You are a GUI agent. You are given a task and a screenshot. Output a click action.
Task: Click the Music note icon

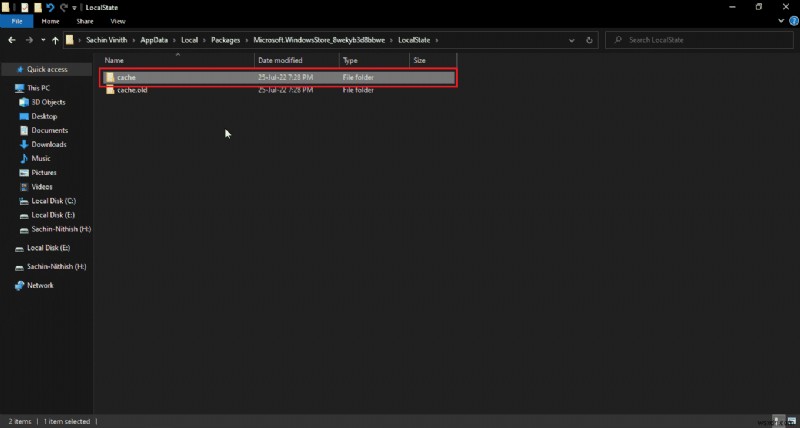[23, 159]
